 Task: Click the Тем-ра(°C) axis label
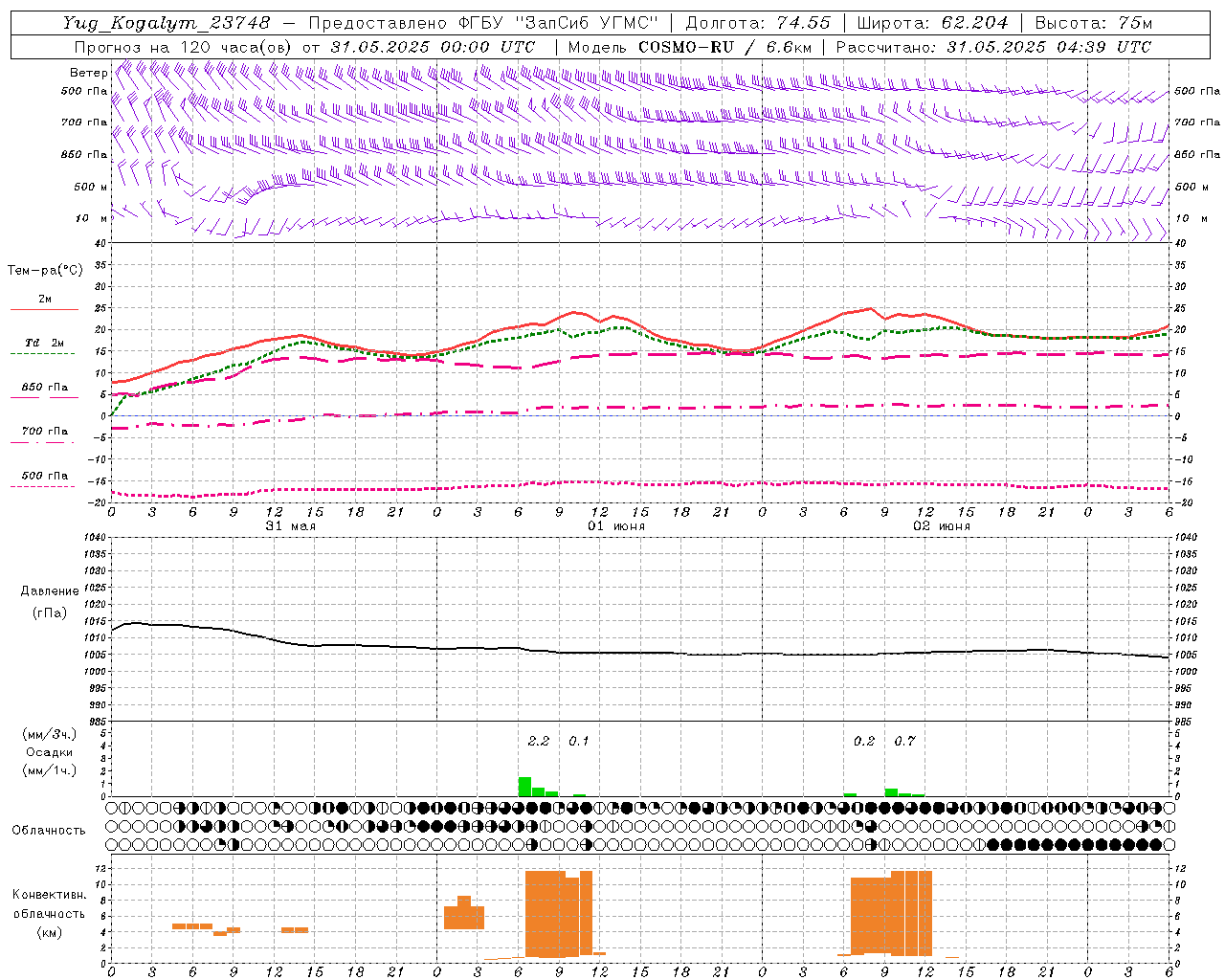(x=46, y=270)
